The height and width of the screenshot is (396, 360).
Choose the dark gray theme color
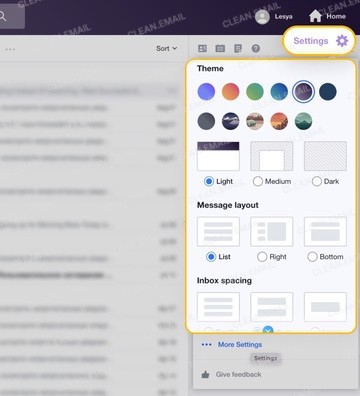coord(206,121)
